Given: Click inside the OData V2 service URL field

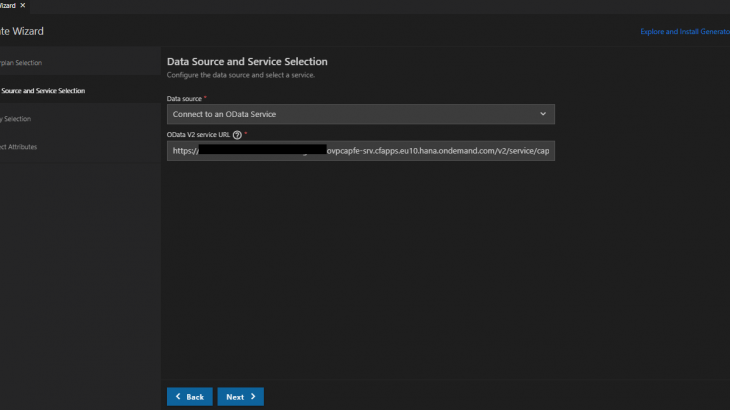Looking at the screenshot, I should pyautogui.click(x=360, y=151).
